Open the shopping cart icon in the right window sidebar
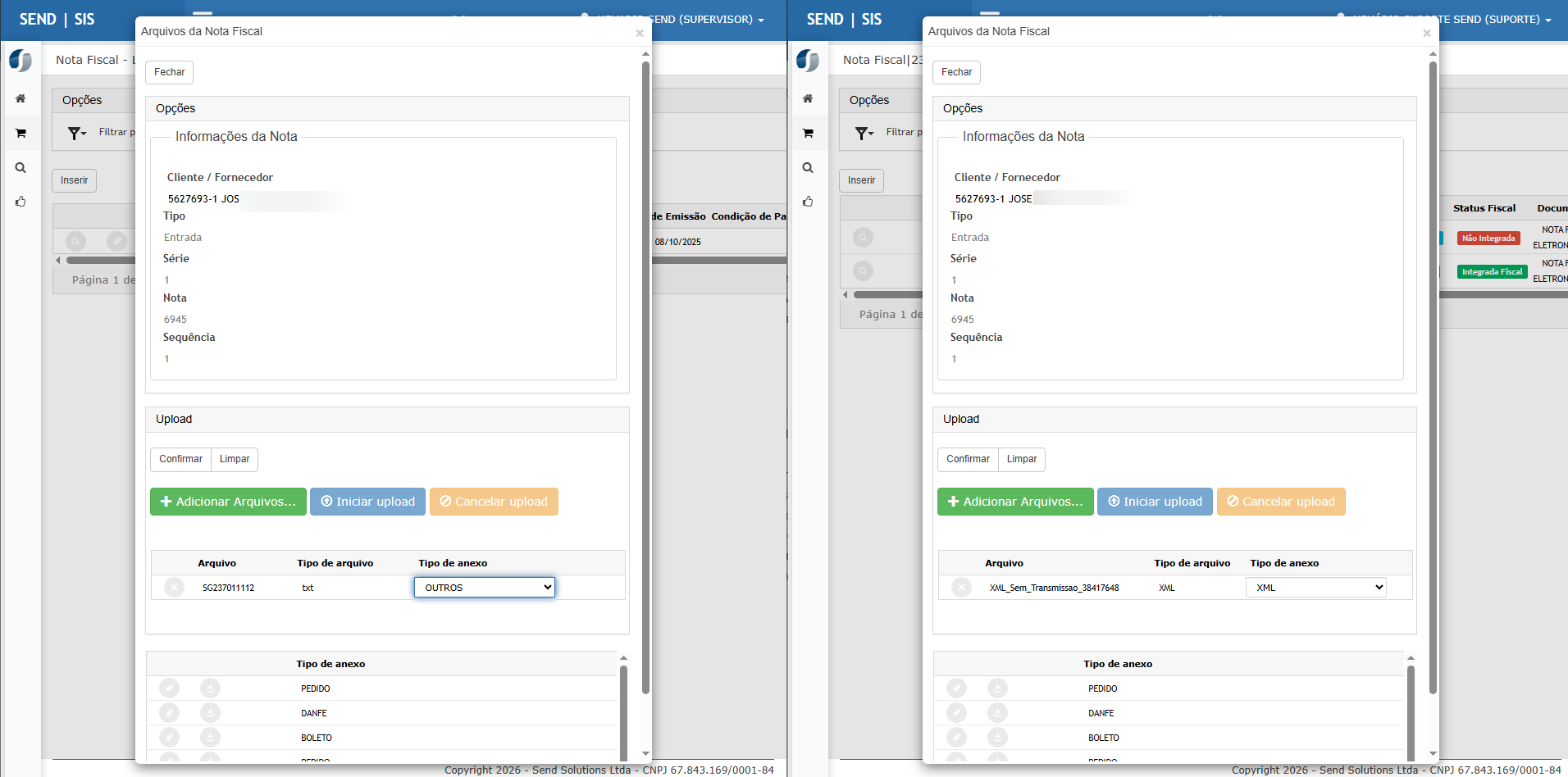Viewport: 1568px width, 777px height. [808, 133]
